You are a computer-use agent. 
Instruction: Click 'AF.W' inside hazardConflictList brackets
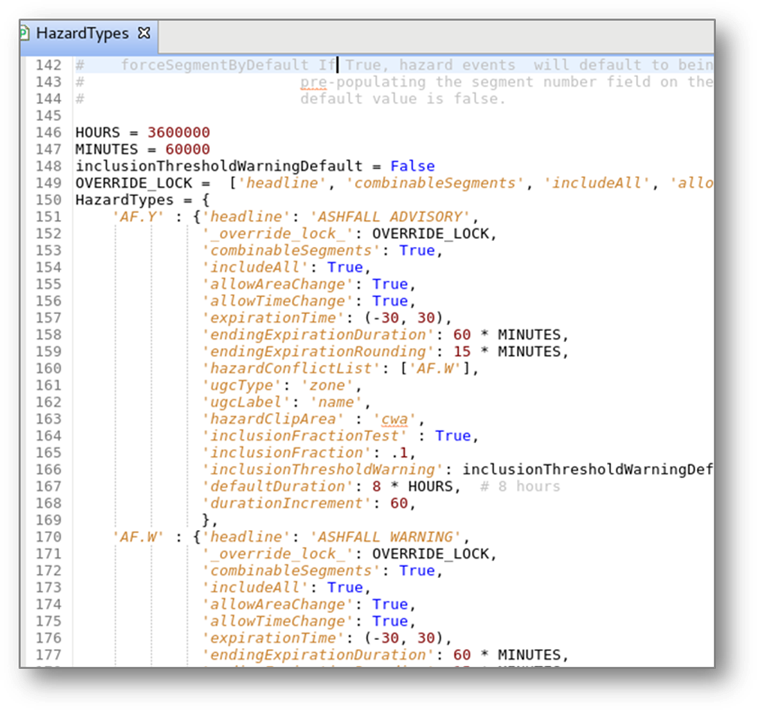(x=435, y=369)
